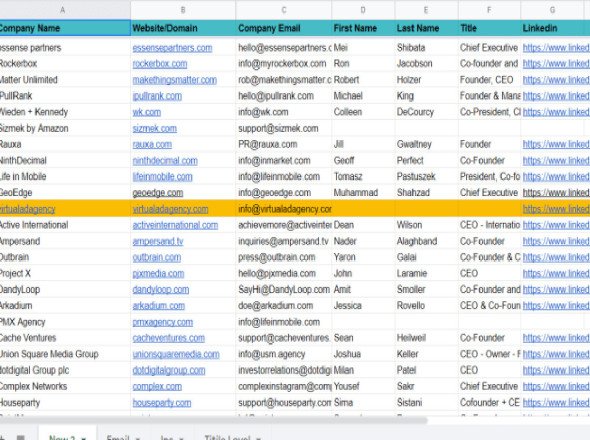The height and width of the screenshot is (440, 590).
Task: Select the 'Founder, CEO' title cell
Action: click(x=489, y=80)
